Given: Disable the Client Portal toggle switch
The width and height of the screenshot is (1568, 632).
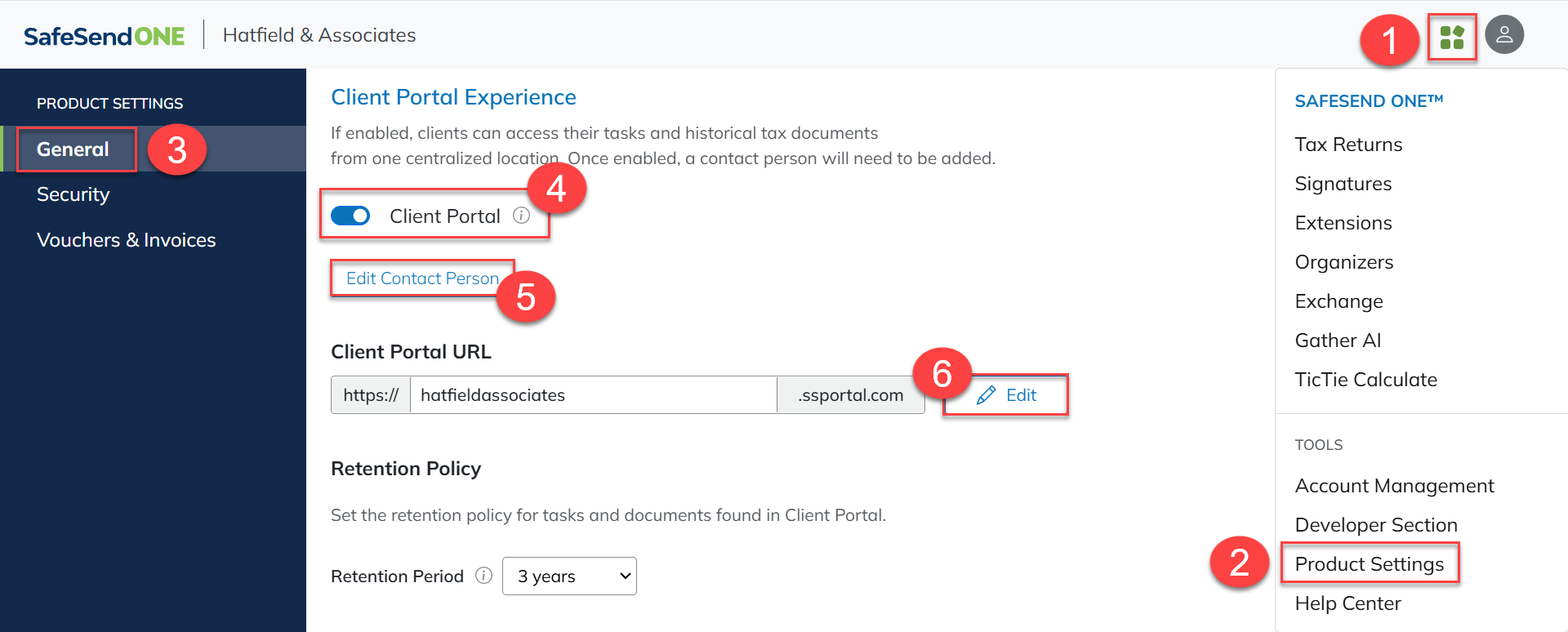Looking at the screenshot, I should click(350, 216).
